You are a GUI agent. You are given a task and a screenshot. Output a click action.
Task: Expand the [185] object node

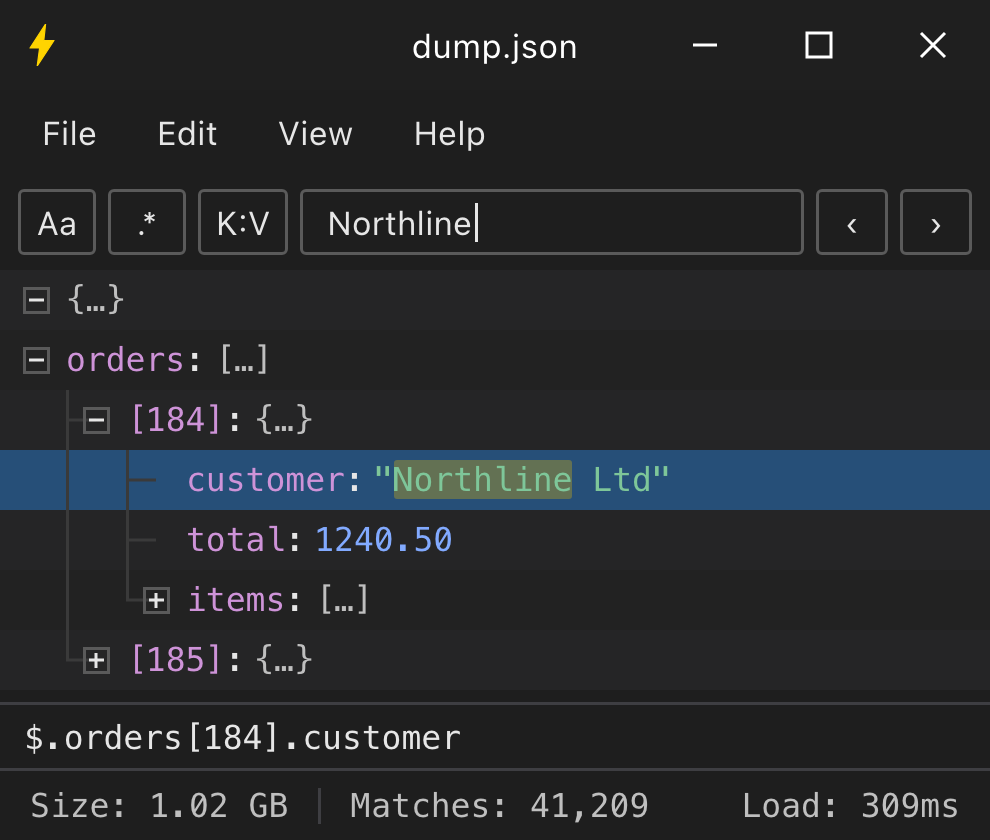(97, 661)
